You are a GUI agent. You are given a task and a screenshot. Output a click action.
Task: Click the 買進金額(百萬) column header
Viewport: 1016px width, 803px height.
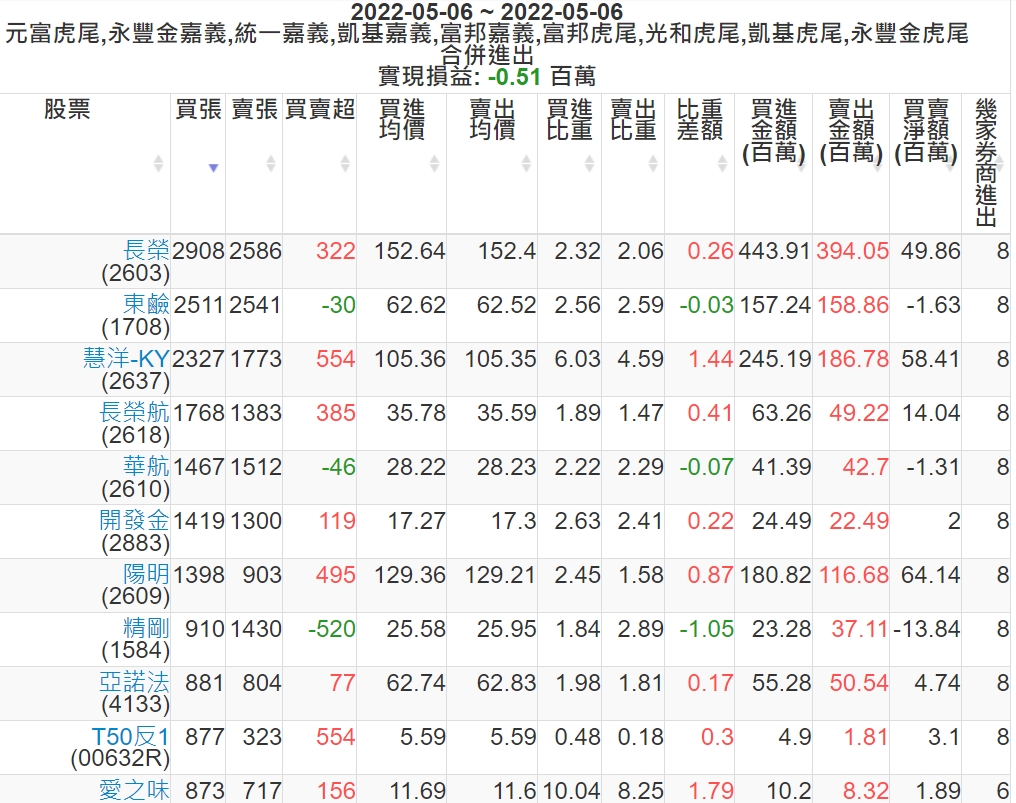pyautogui.click(x=773, y=131)
